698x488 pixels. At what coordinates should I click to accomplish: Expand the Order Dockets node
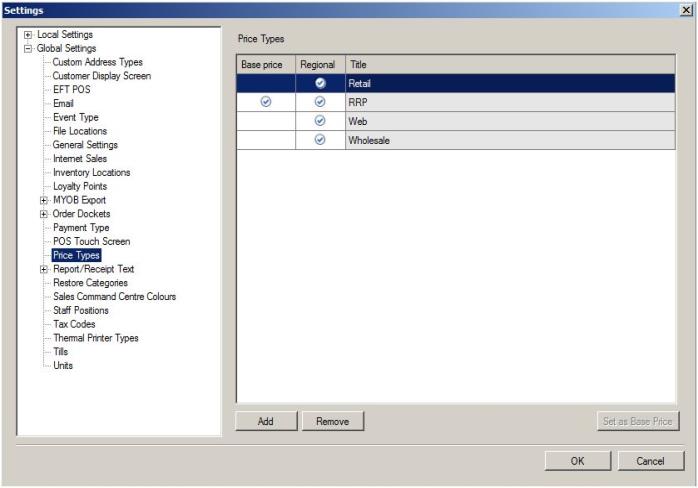(x=44, y=214)
